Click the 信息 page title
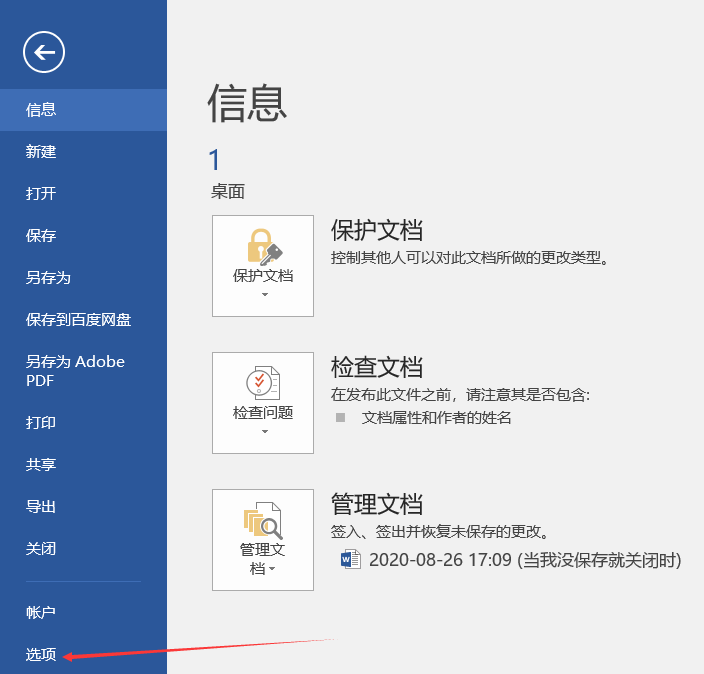This screenshot has width=704, height=674. pyautogui.click(x=247, y=103)
